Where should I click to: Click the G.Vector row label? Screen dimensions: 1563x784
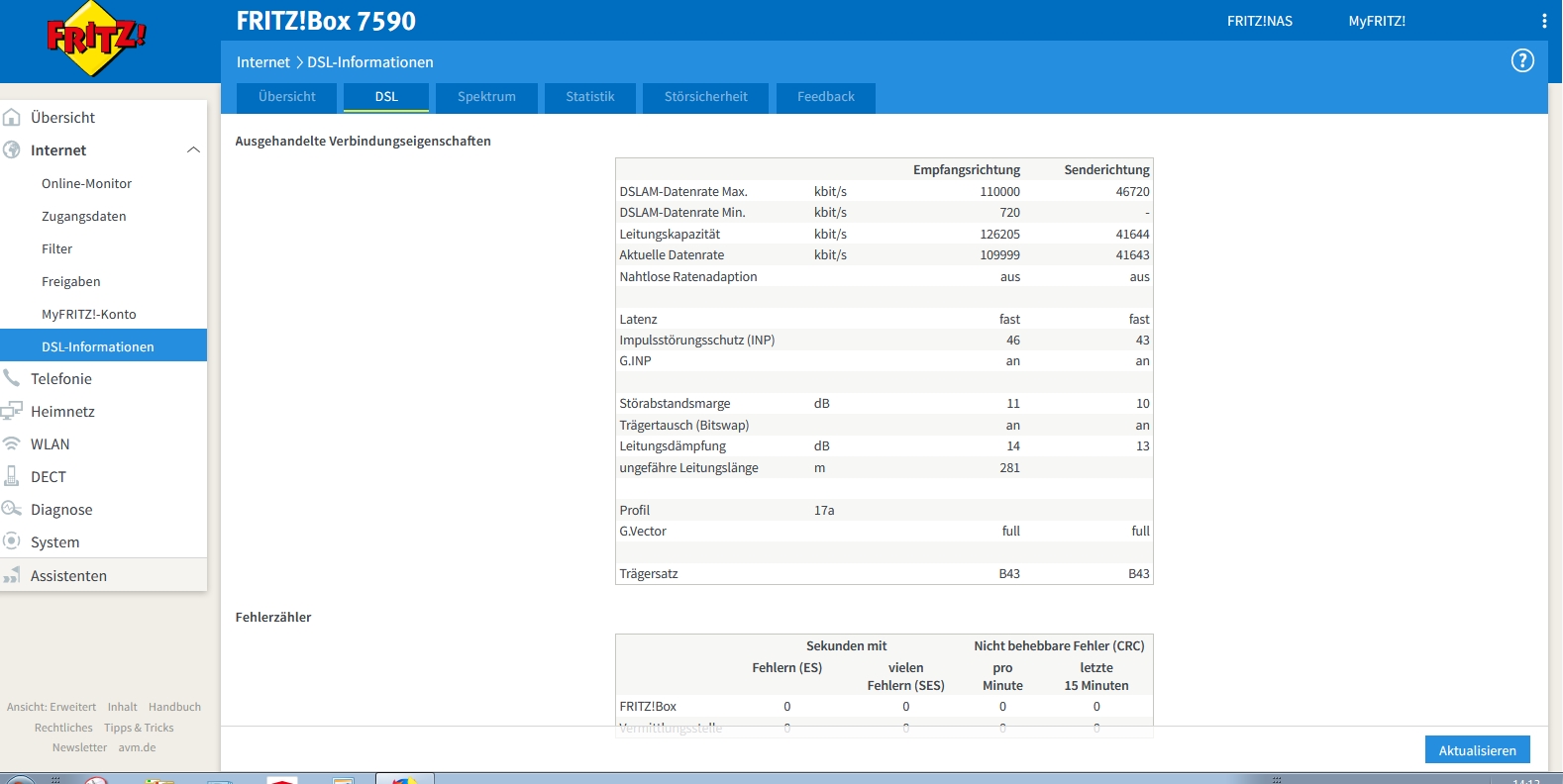click(x=643, y=532)
